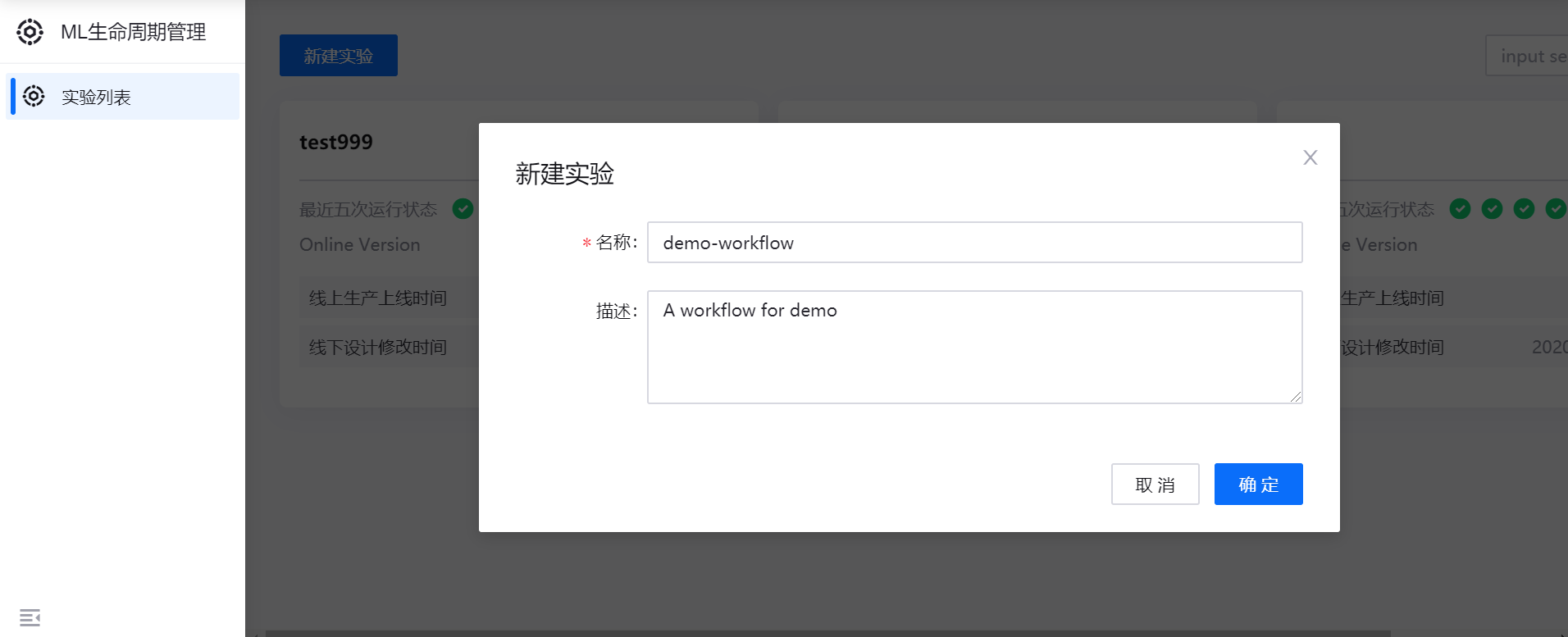
Task: Click the 新建实验 dialog title
Action: [564, 174]
